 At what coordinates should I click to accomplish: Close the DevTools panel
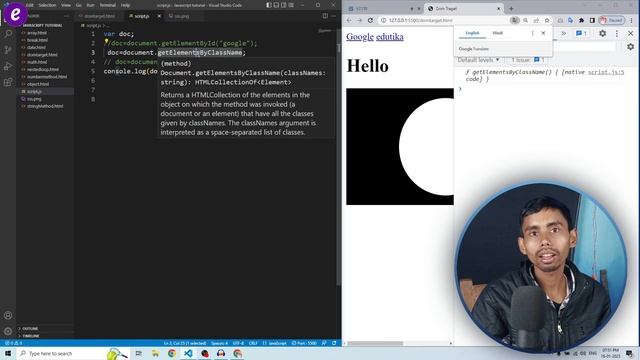(x=631, y=33)
